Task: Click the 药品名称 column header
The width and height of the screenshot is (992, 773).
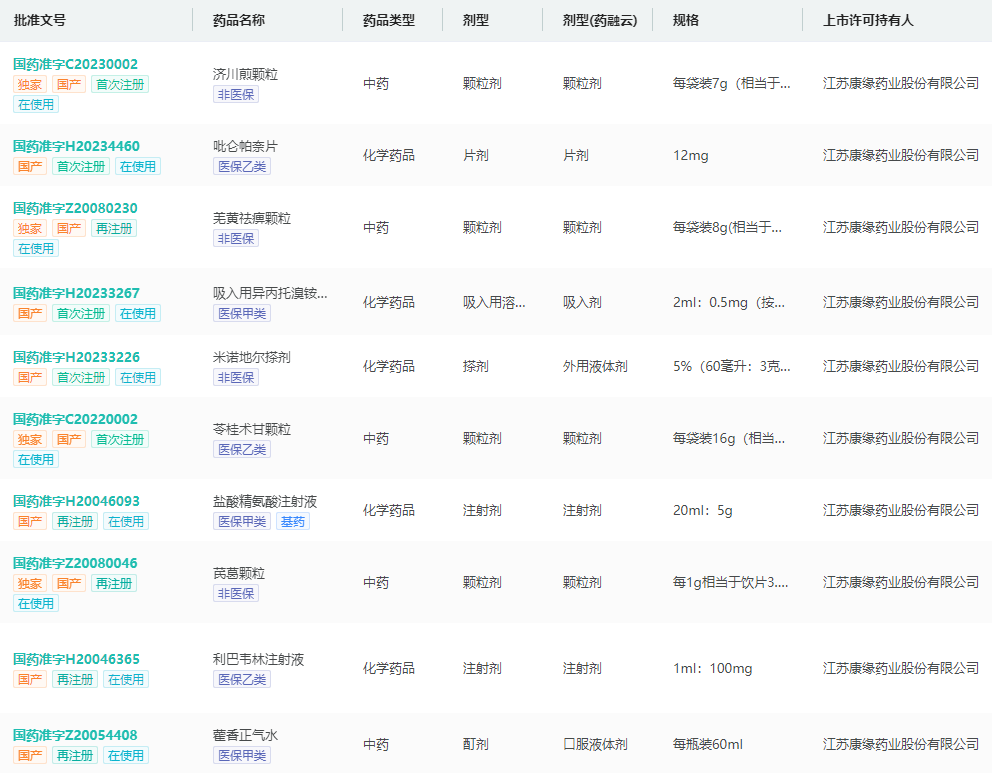Action: (x=239, y=20)
